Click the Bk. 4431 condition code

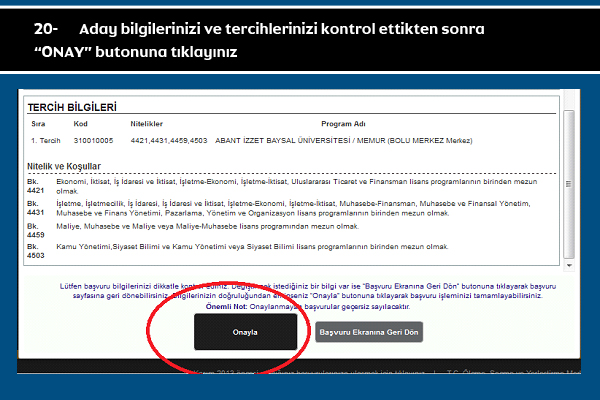pyautogui.click(x=35, y=207)
